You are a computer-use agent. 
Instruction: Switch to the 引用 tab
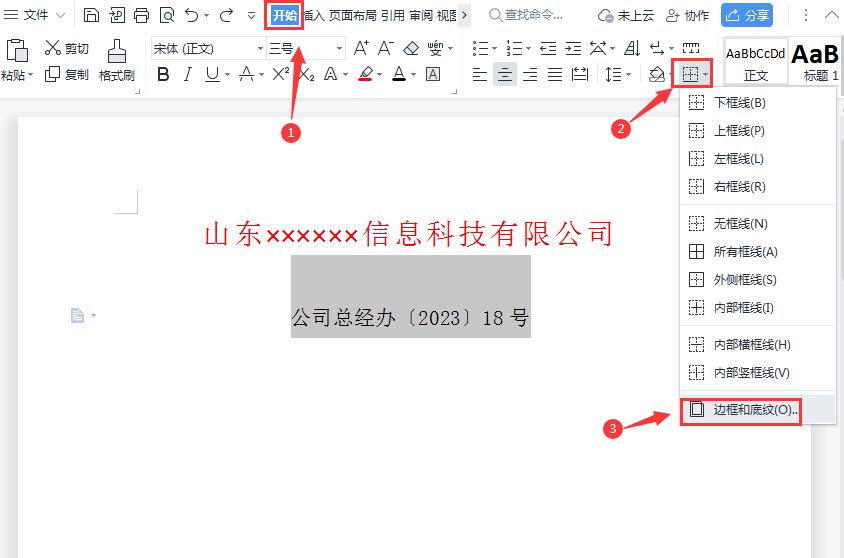click(x=393, y=16)
